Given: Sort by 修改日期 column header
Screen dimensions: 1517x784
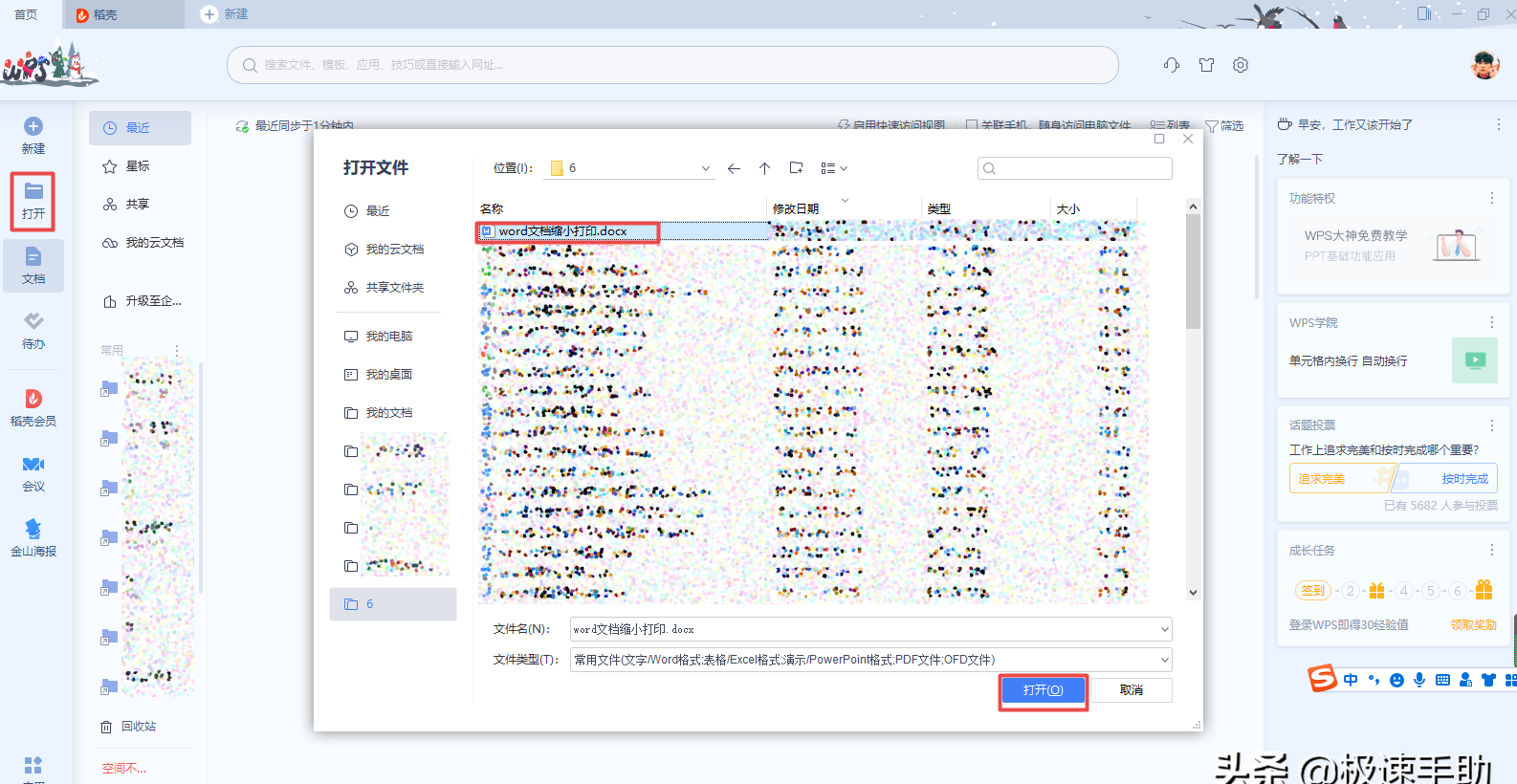Looking at the screenshot, I should click(796, 208).
